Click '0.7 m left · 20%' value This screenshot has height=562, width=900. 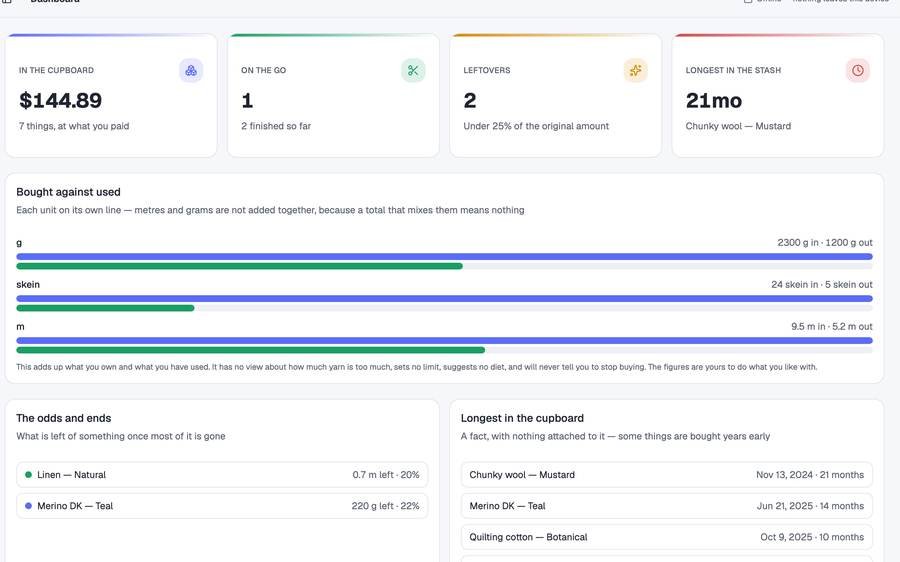386,475
